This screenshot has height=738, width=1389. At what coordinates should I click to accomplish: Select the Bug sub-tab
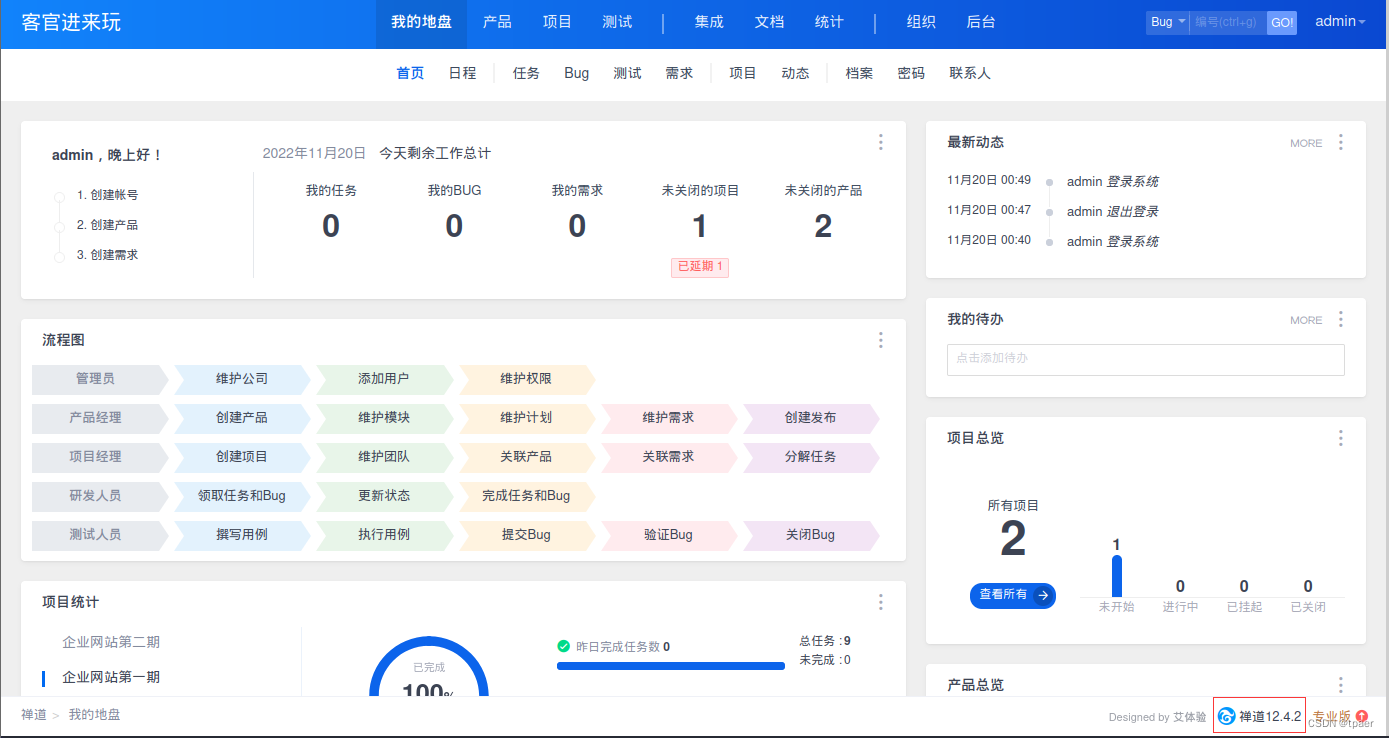pos(577,73)
